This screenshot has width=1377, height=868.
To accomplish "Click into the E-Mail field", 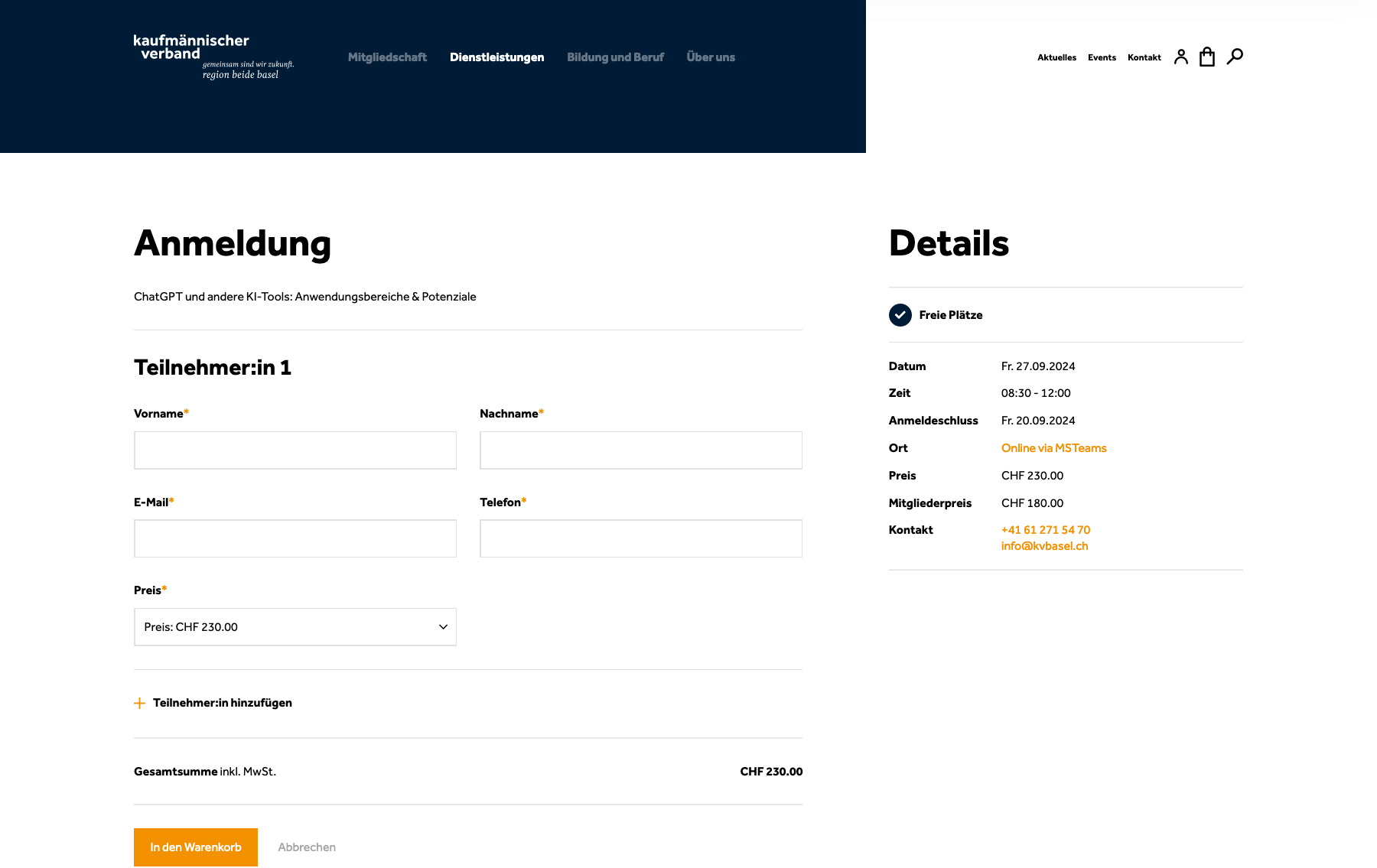I will coord(295,539).
